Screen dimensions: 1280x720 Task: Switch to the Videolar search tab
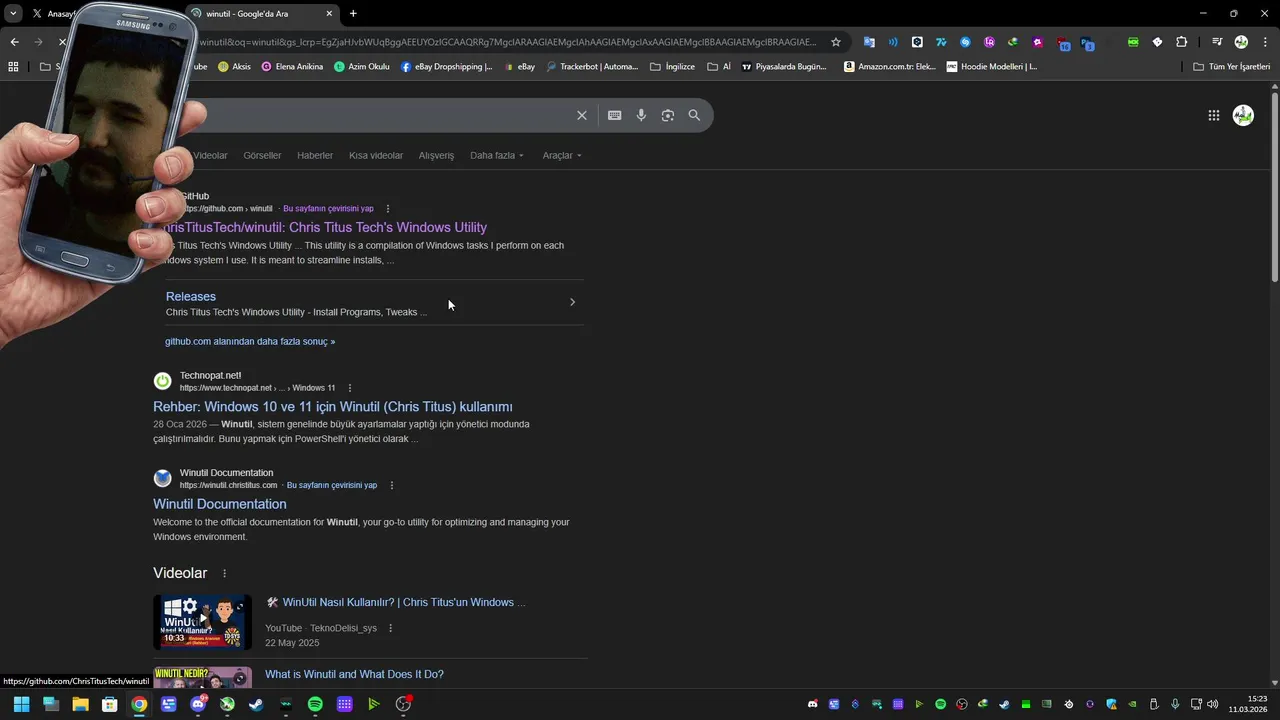click(x=210, y=155)
